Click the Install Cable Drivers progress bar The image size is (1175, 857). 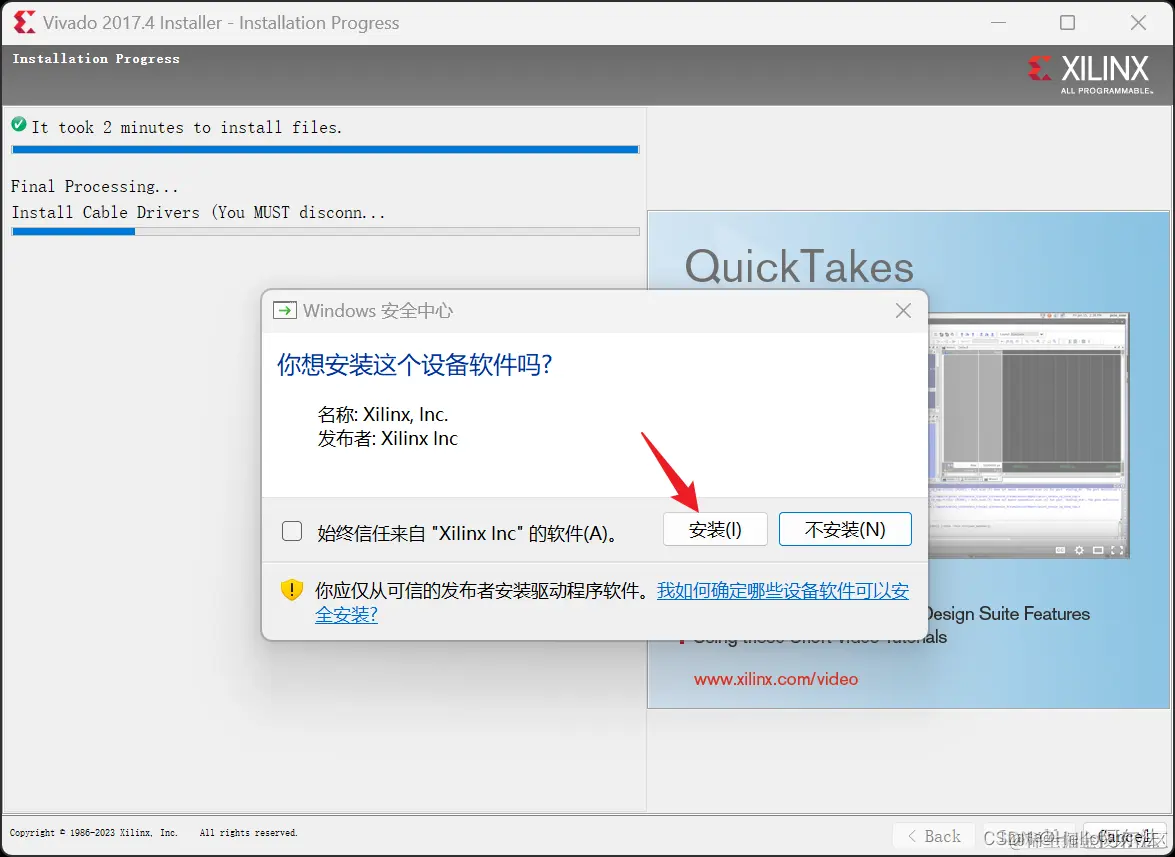coord(325,231)
